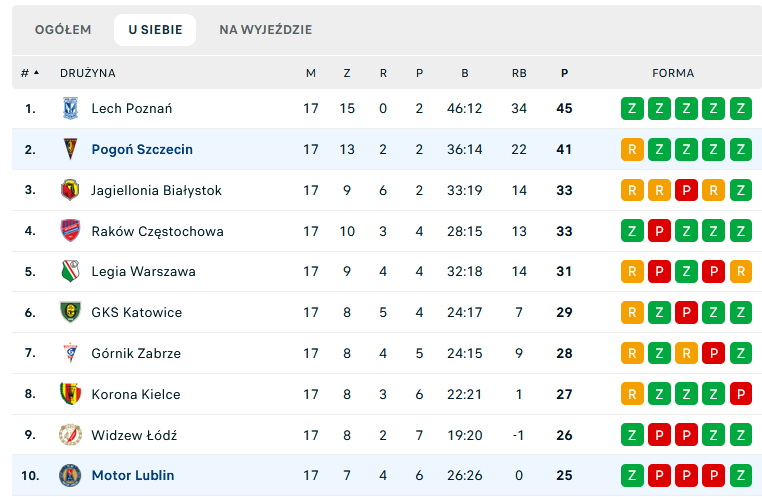This screenshot has height=497, width=762.
Task: Click the Legia Warszawa club crest
Action: 70,271
